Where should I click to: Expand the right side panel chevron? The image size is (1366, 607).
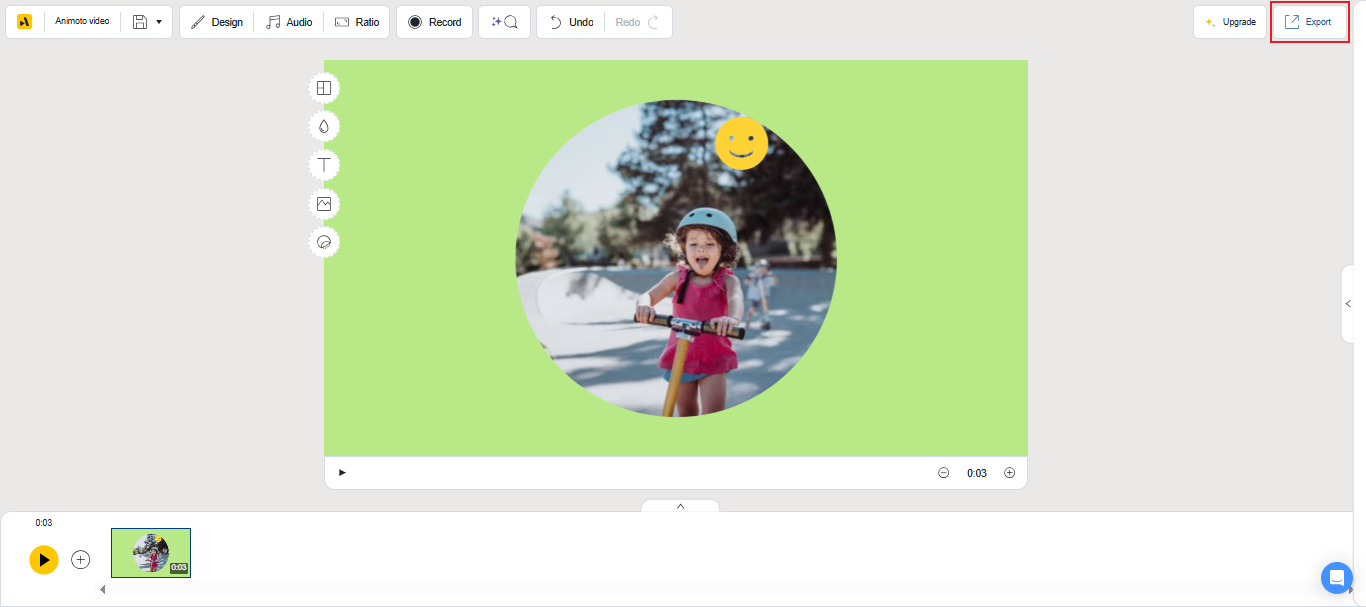1348,303
